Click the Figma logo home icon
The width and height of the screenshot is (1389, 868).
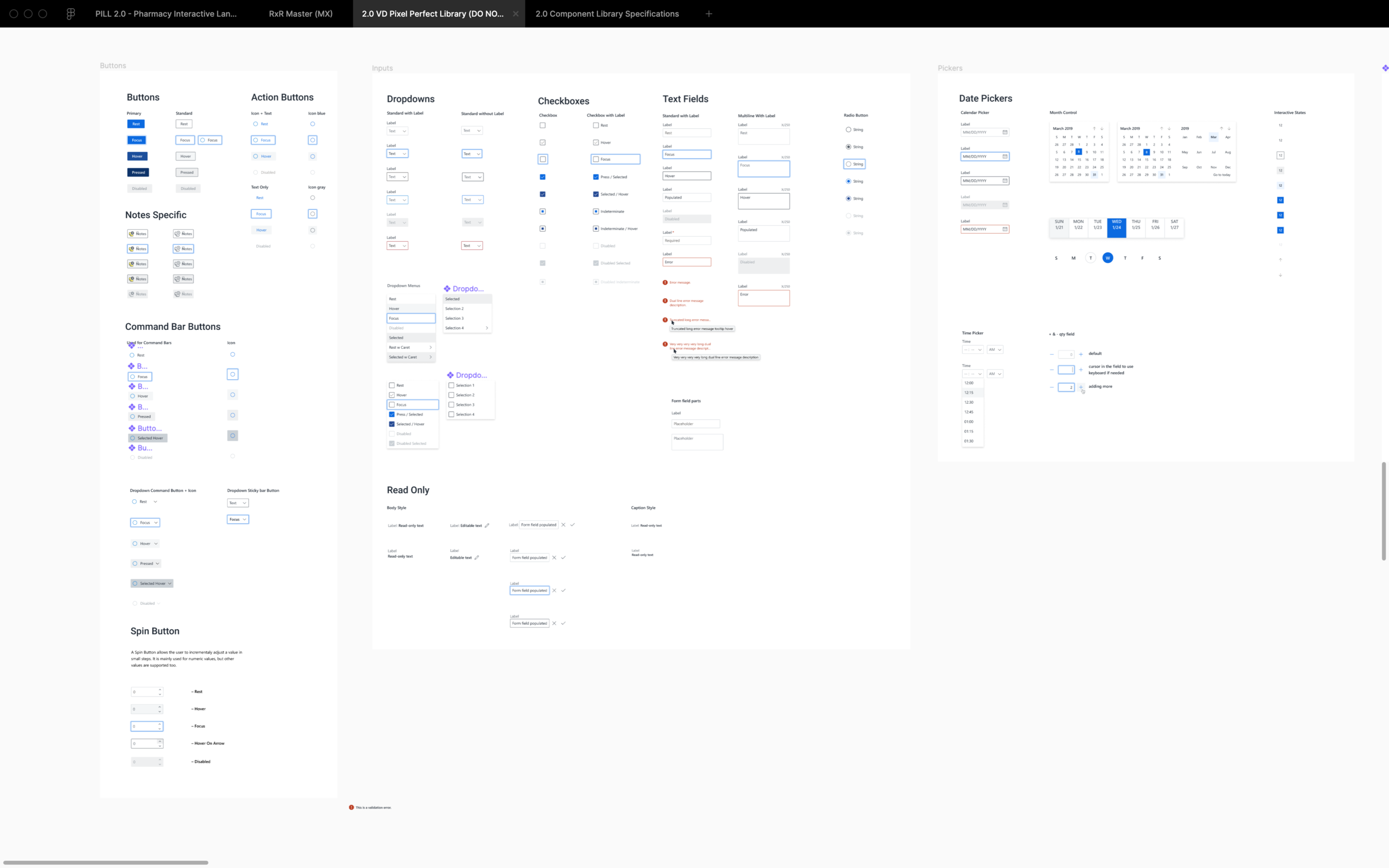[x=71, y=14]
